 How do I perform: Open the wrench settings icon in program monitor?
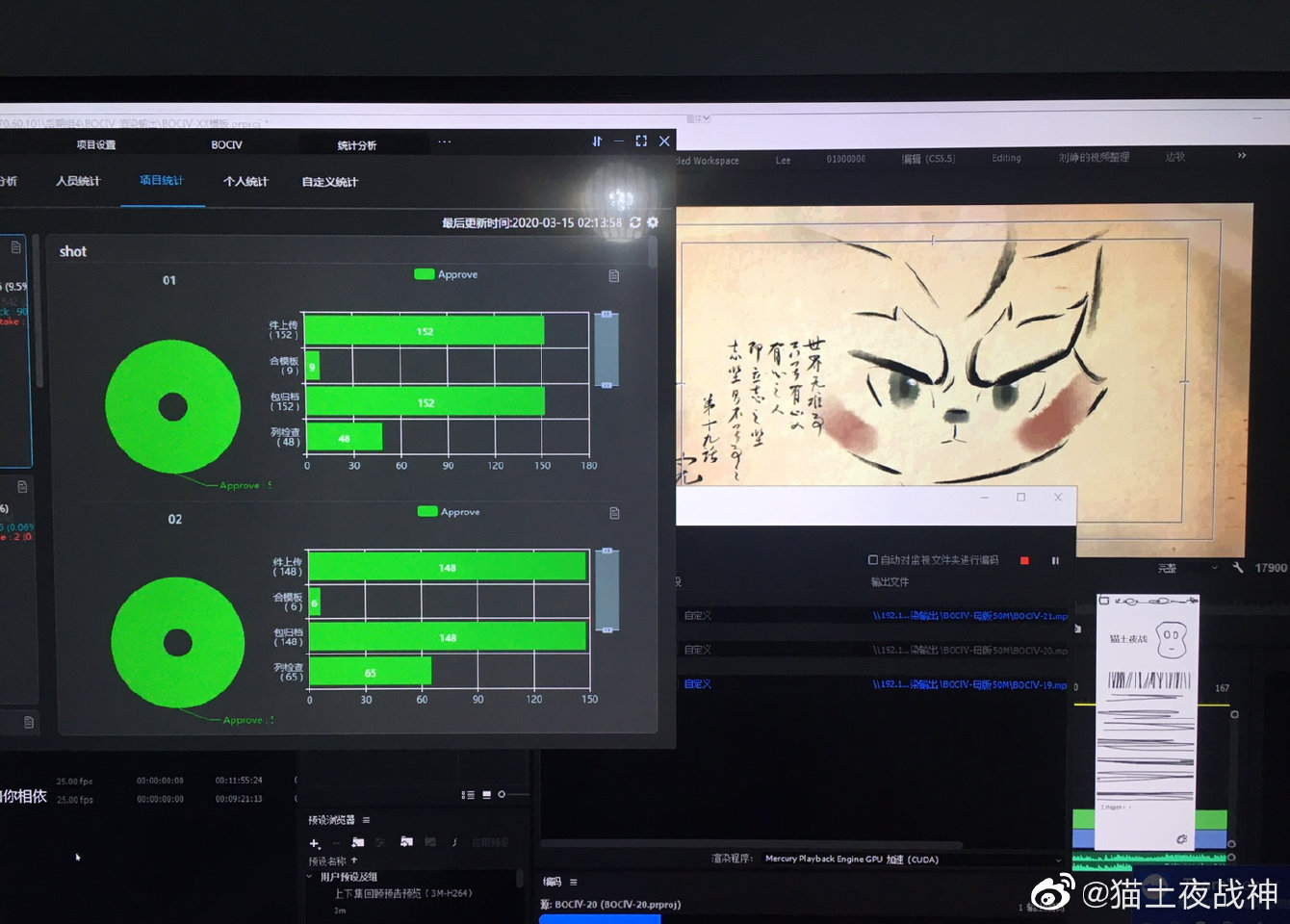1237,568
